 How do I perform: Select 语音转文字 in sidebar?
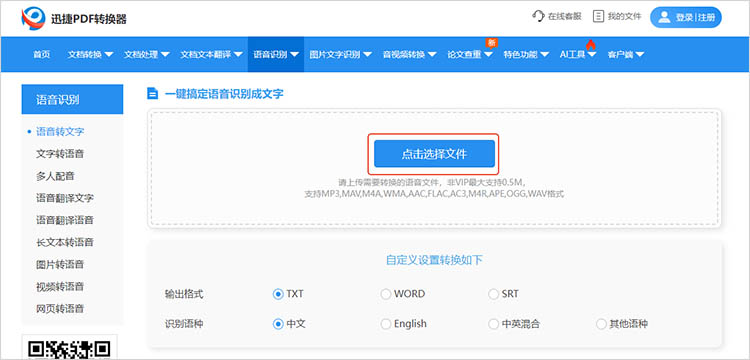pos(60,131)
